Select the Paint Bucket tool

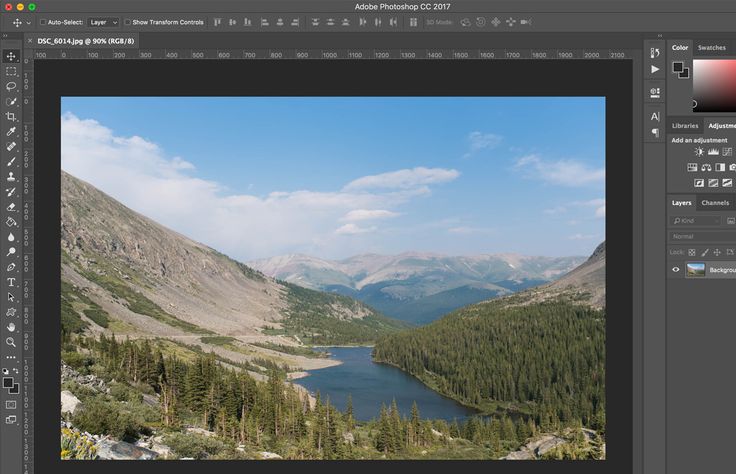pyautogui.click(x=11, y=222)
